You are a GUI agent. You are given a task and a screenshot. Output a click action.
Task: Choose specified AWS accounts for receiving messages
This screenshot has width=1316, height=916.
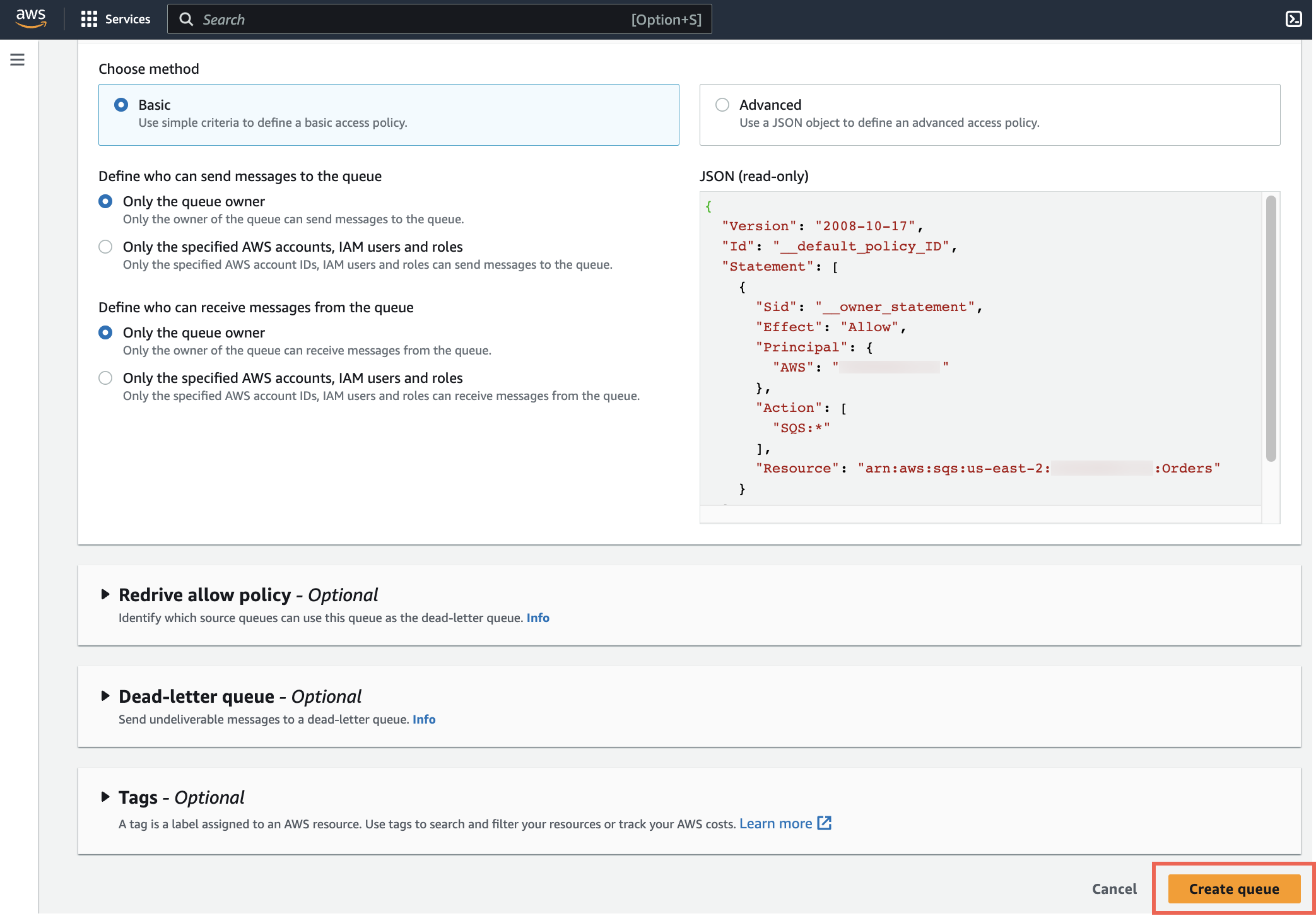(105, 378)
